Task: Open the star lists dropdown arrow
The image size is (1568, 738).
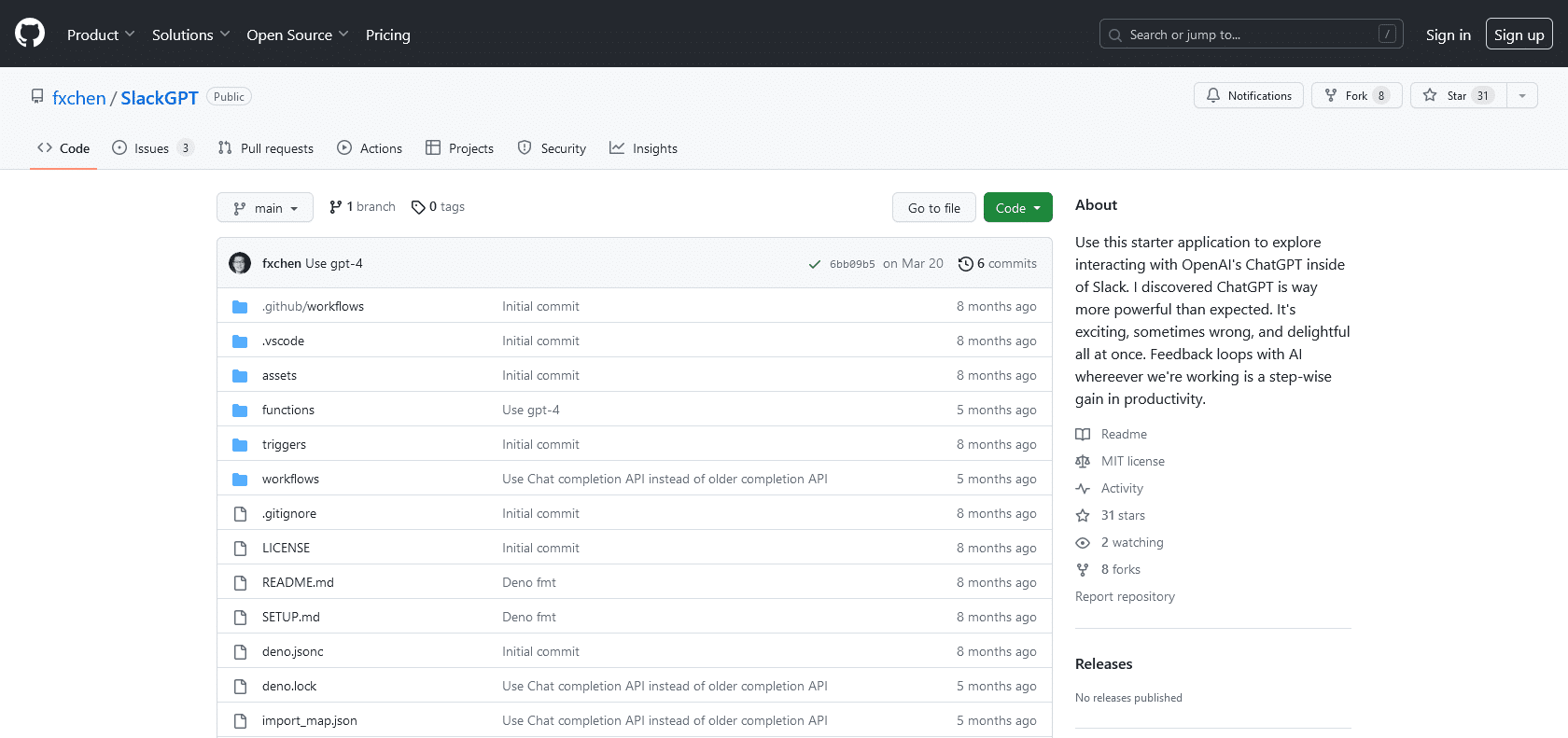Action: point(1522,95)
